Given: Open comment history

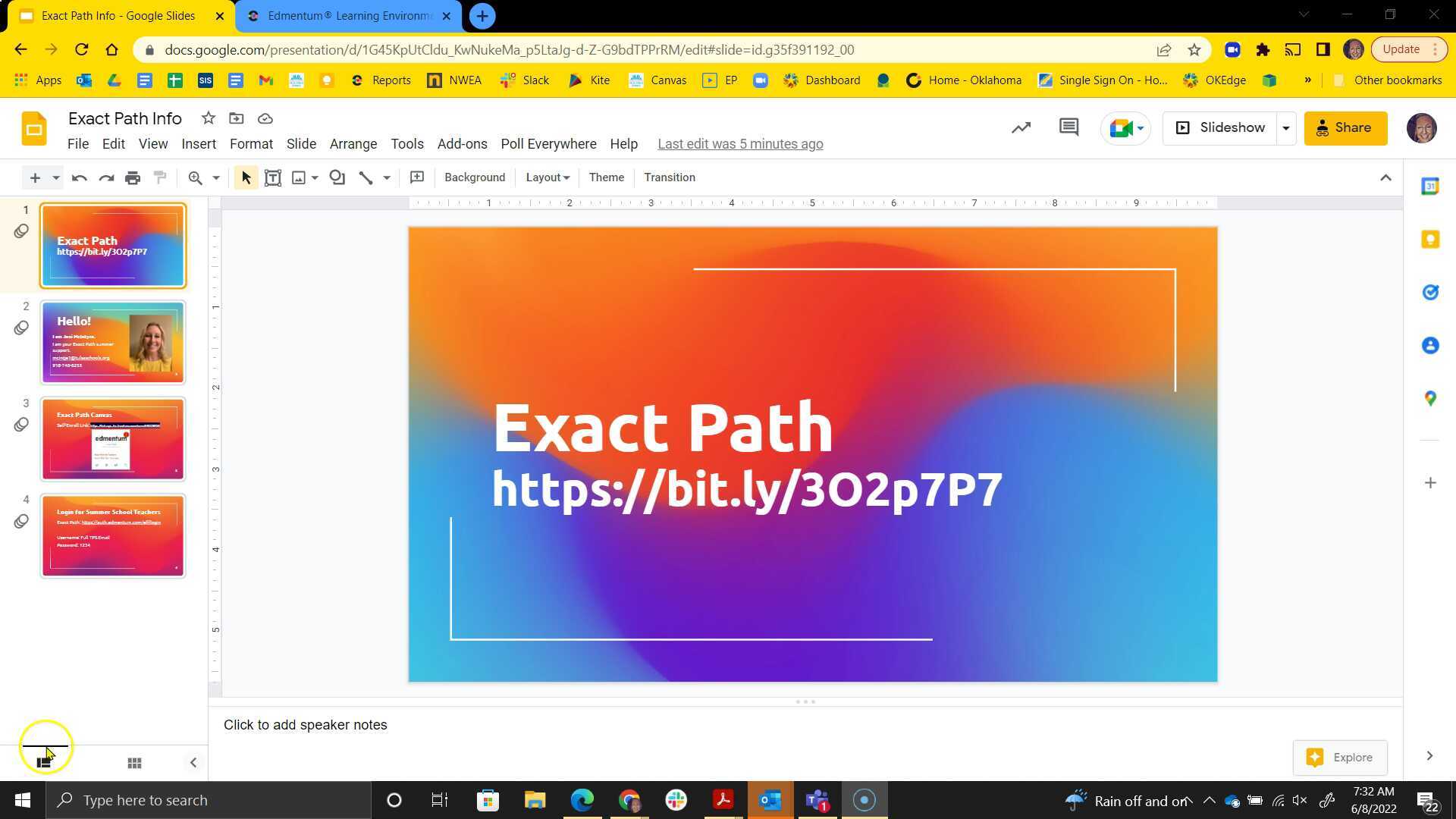Looking at the screenshot, I should [1068, 127].
